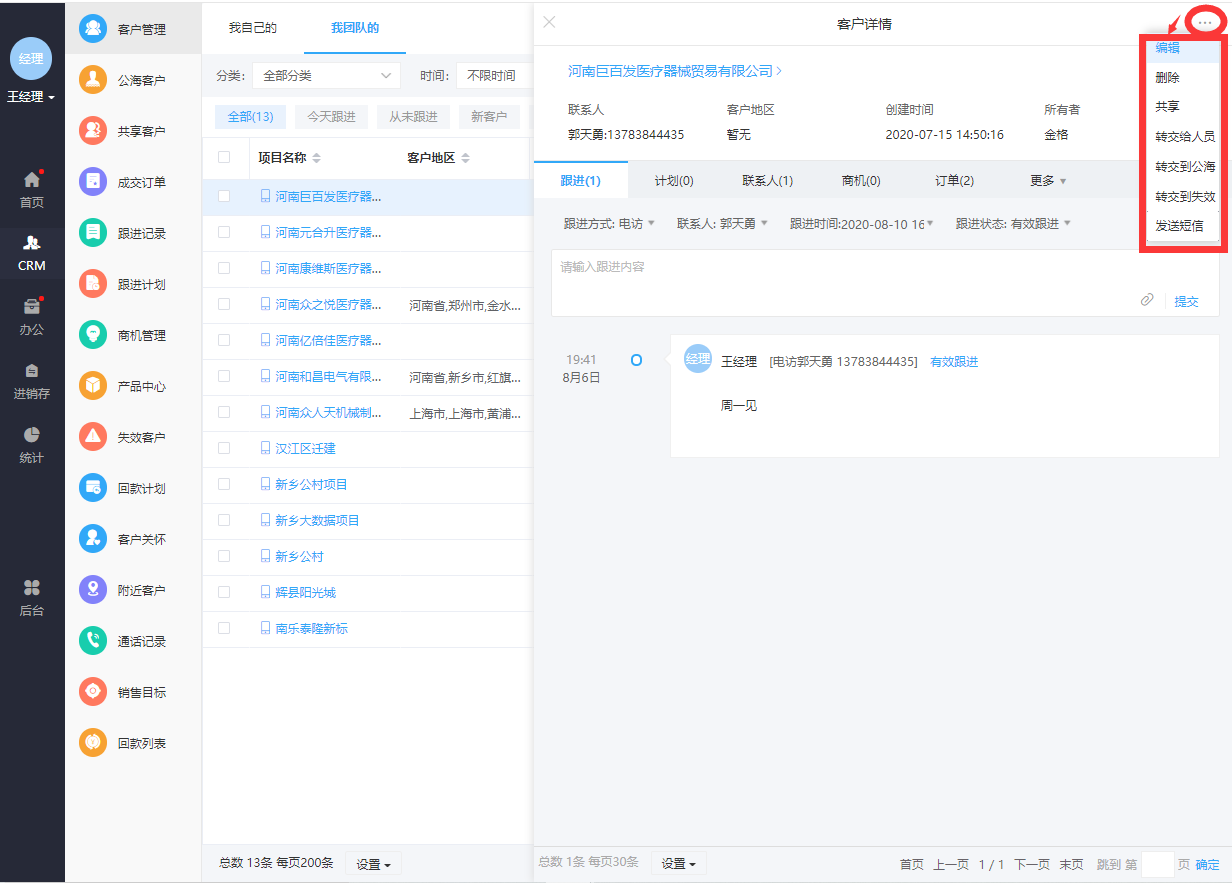Sort by 项目名称 column arrows
This screenshot has height=883, width=1232.
317,158
